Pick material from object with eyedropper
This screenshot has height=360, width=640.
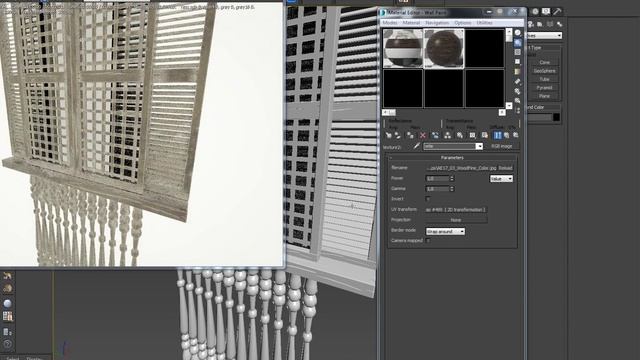416,146
